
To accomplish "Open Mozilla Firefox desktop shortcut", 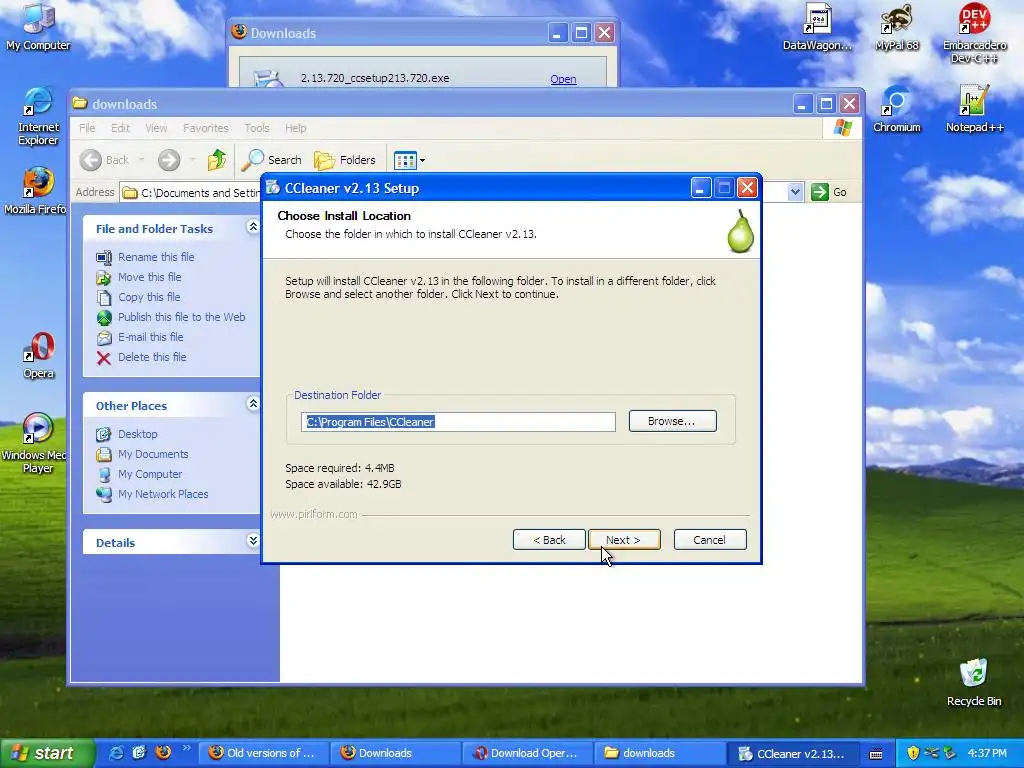I will [37, 191].
